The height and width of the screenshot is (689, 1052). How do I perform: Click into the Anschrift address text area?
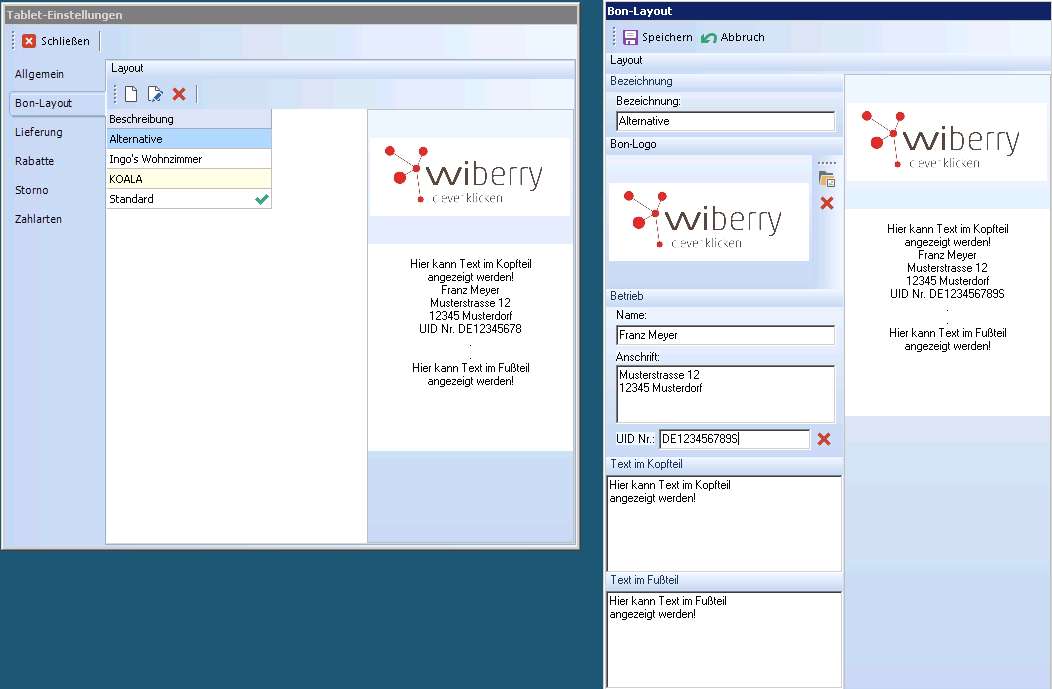click(725, 394)
